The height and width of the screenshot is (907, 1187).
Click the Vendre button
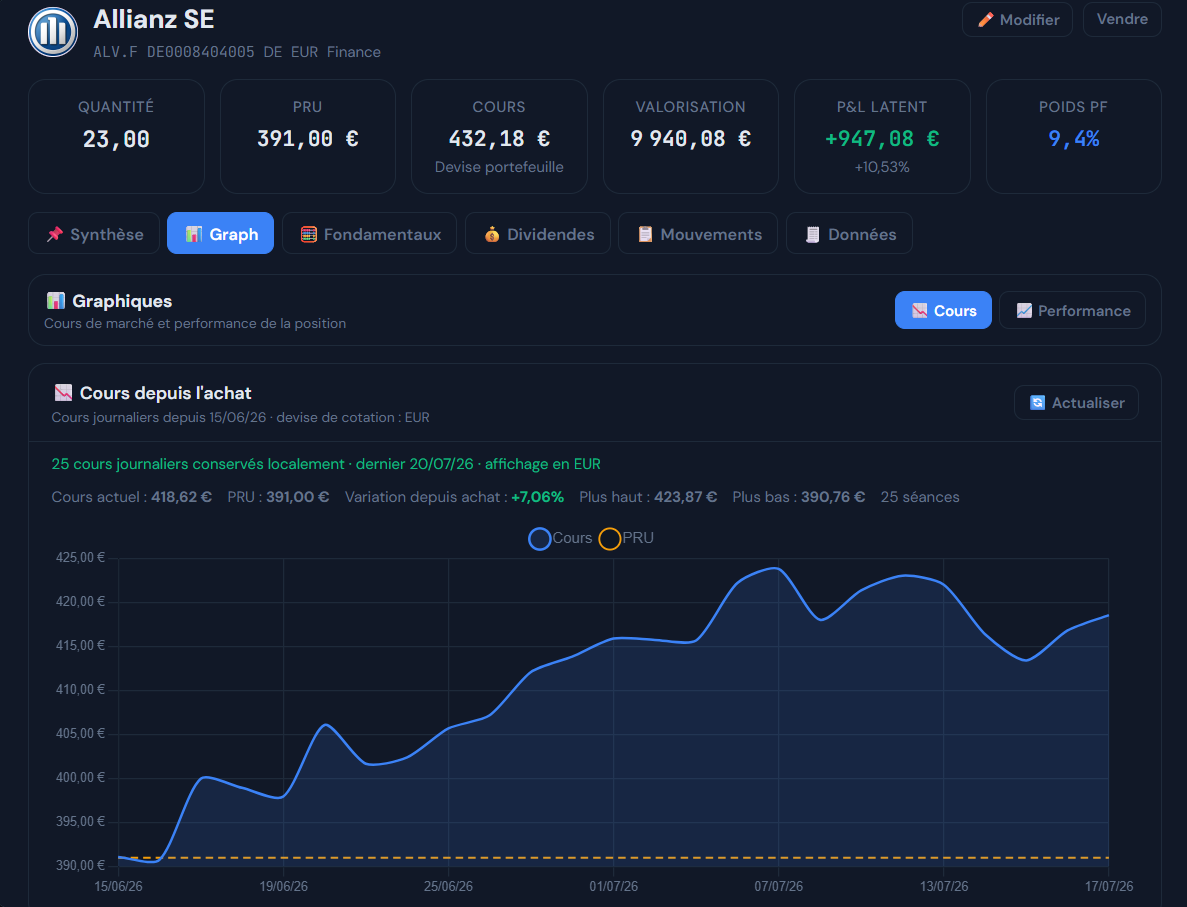tap(1122, 20)
